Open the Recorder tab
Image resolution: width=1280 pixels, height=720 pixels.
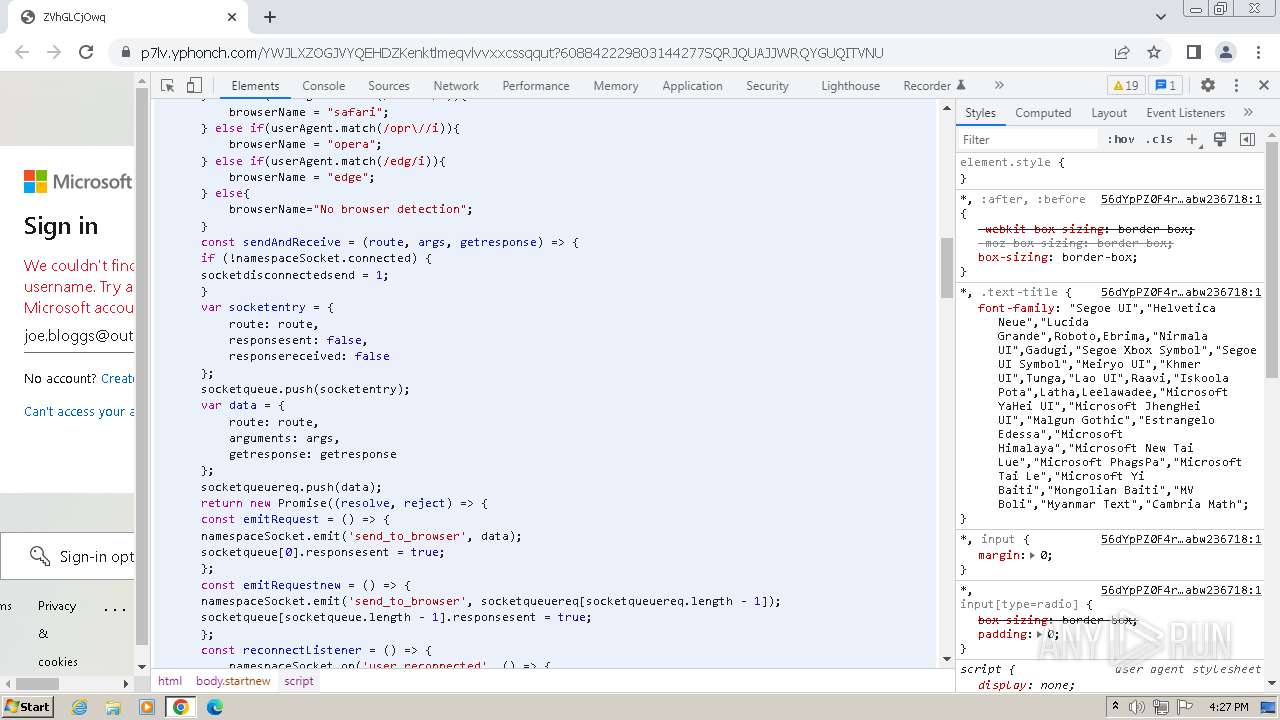click(934, 86)
